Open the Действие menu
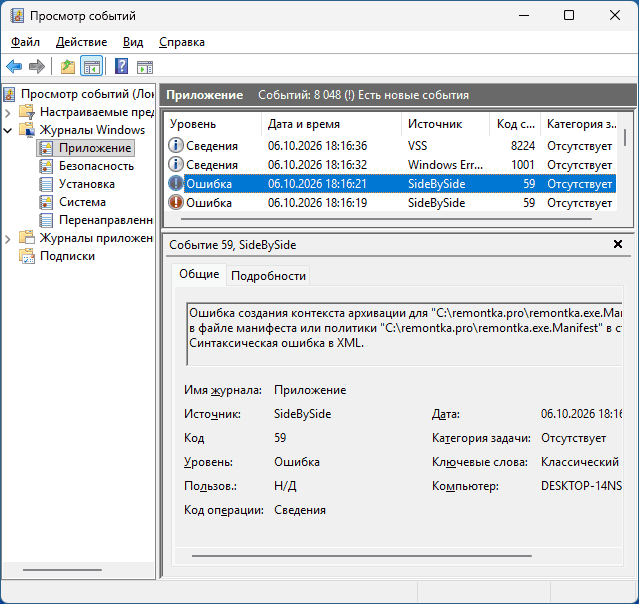639x604 pixels. (x=81, y=42)
